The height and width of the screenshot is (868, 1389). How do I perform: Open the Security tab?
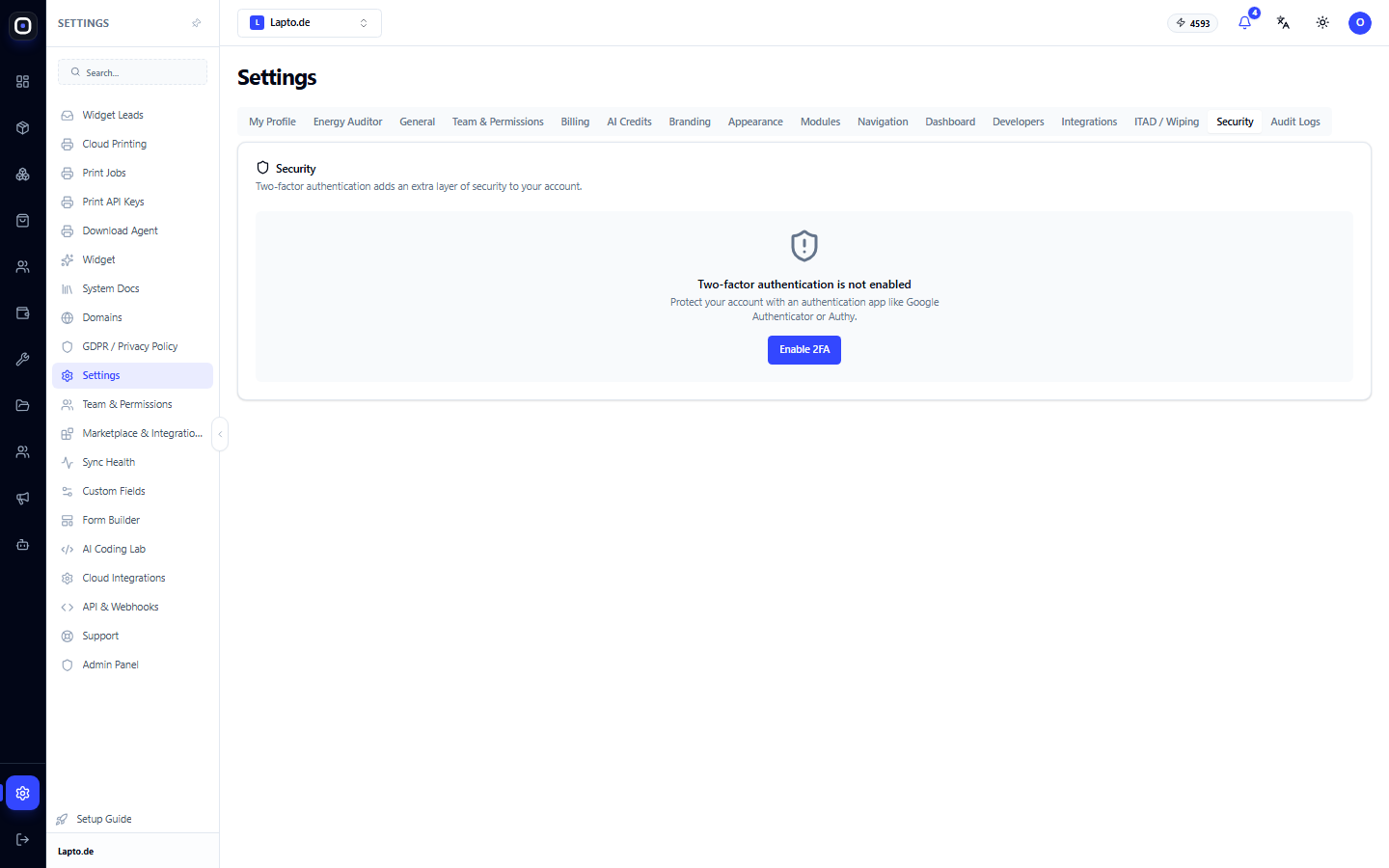coord(1235,122)
